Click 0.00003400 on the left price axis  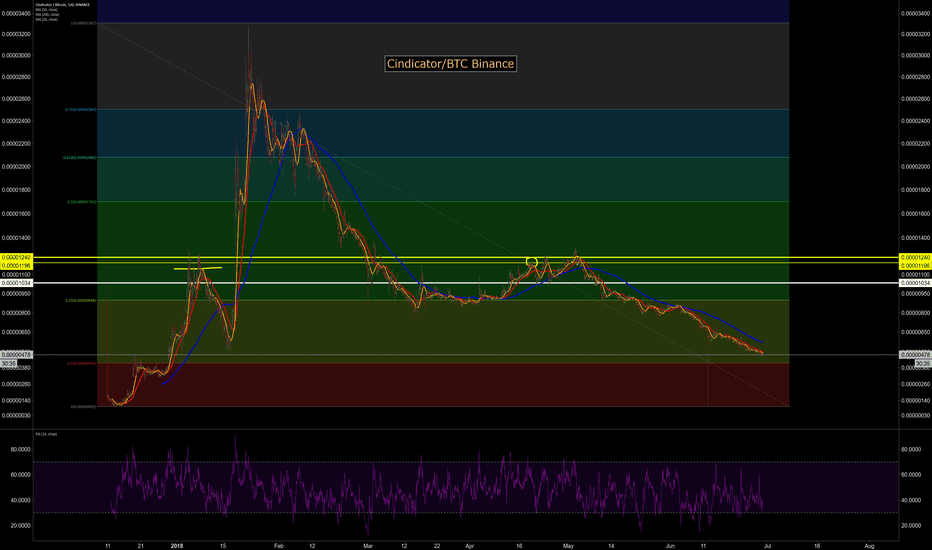point(16,13)
